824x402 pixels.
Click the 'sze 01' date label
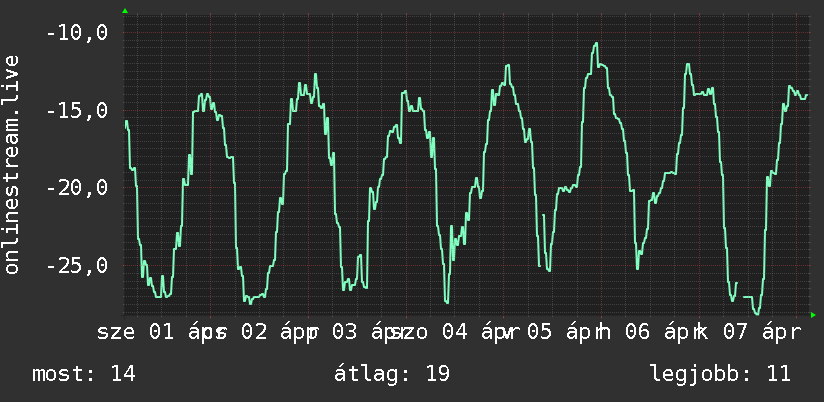135,333
